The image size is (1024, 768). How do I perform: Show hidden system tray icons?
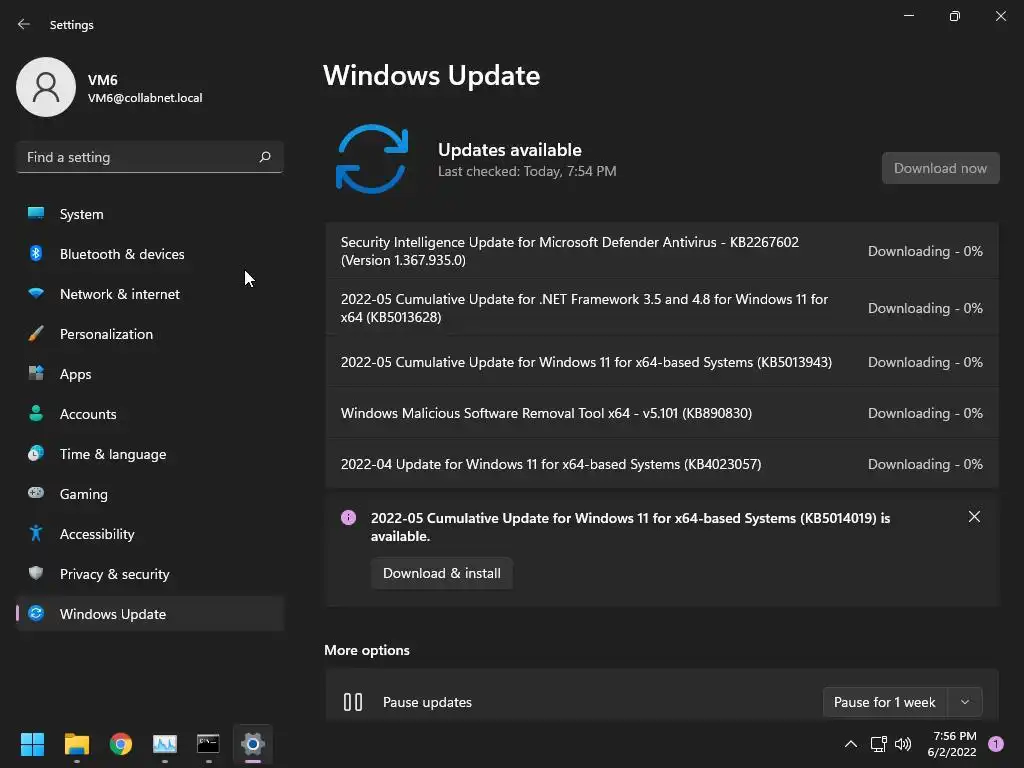[851, 744]
